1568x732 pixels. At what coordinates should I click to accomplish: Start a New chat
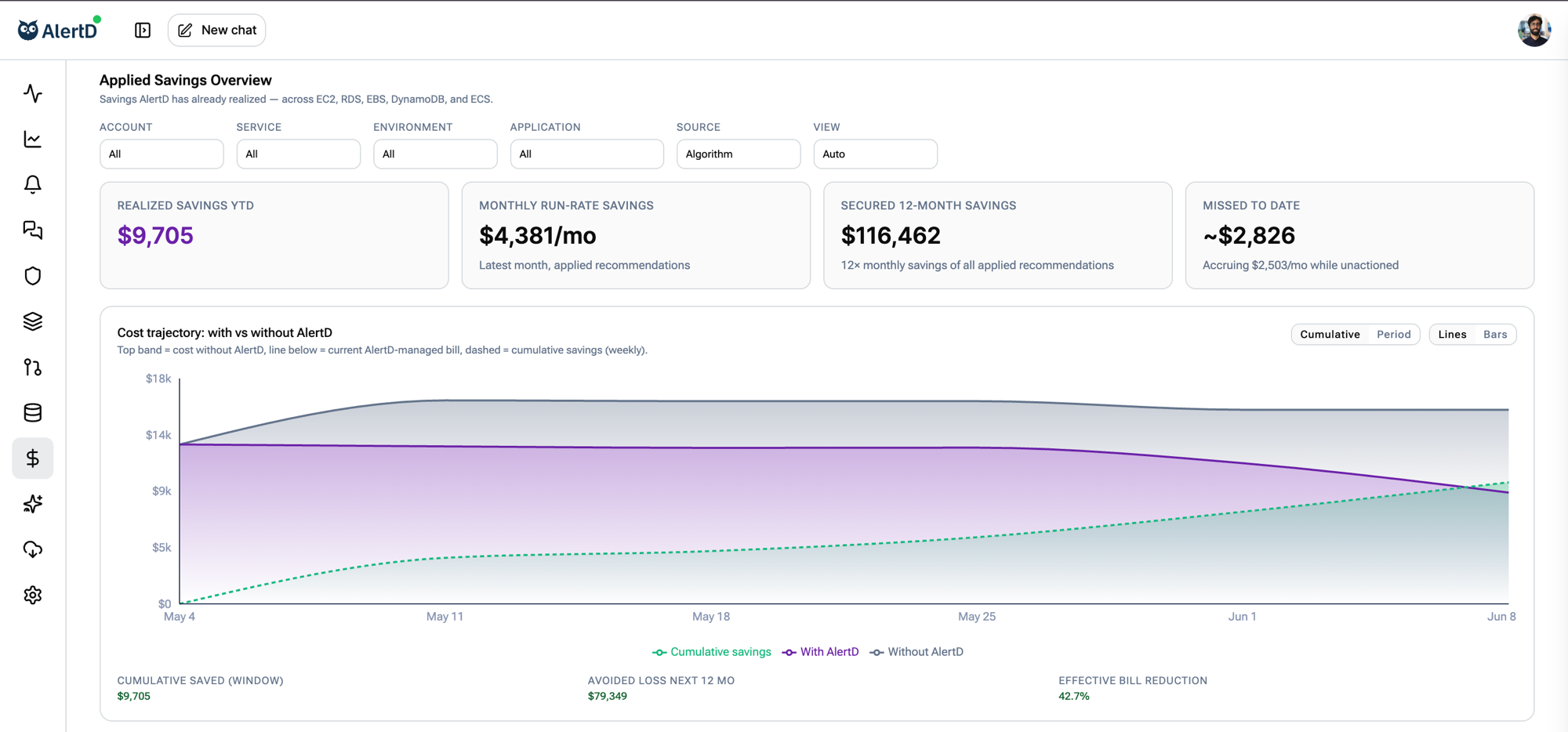click(x=217, y=30)
